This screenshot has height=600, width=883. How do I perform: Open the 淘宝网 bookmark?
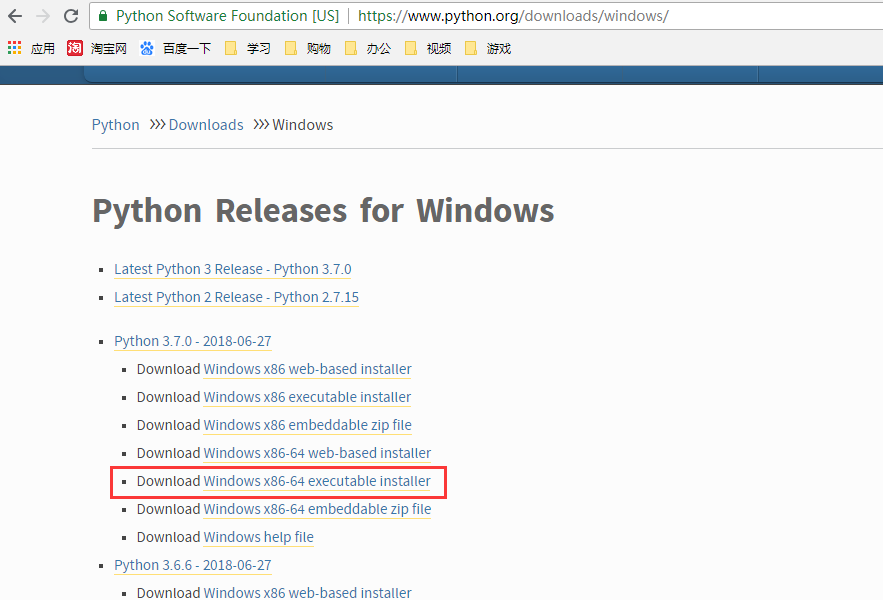pos(97,48)
